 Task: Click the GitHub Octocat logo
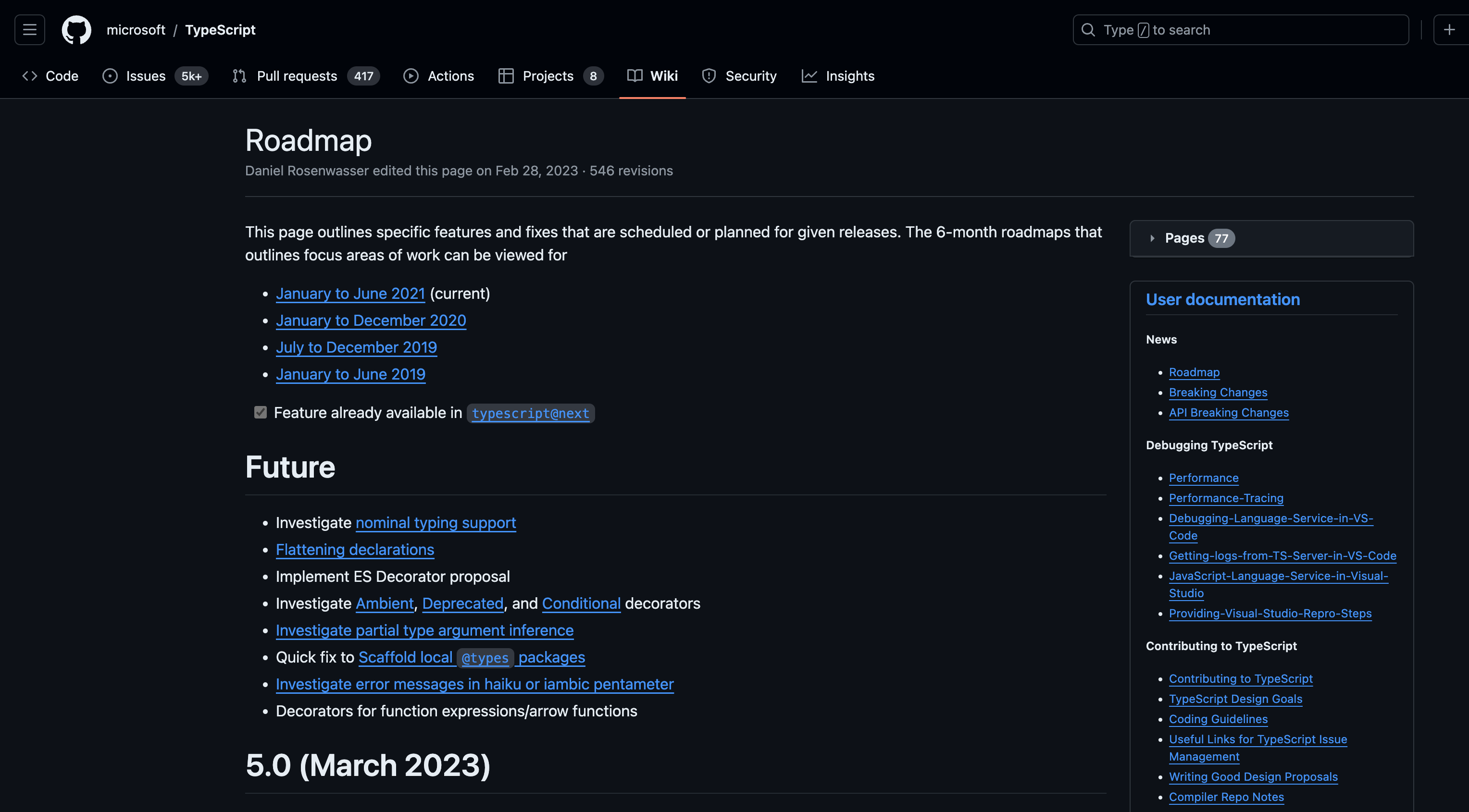point(76,30)
